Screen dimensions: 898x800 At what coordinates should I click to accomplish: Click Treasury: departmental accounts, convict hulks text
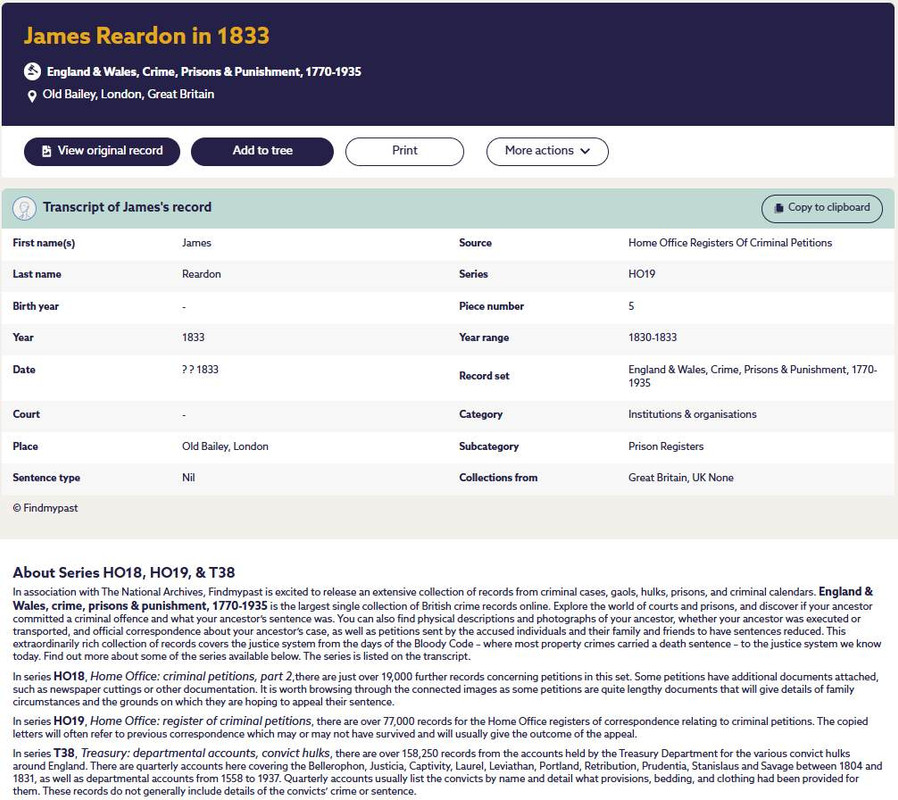tap(206, 753)
